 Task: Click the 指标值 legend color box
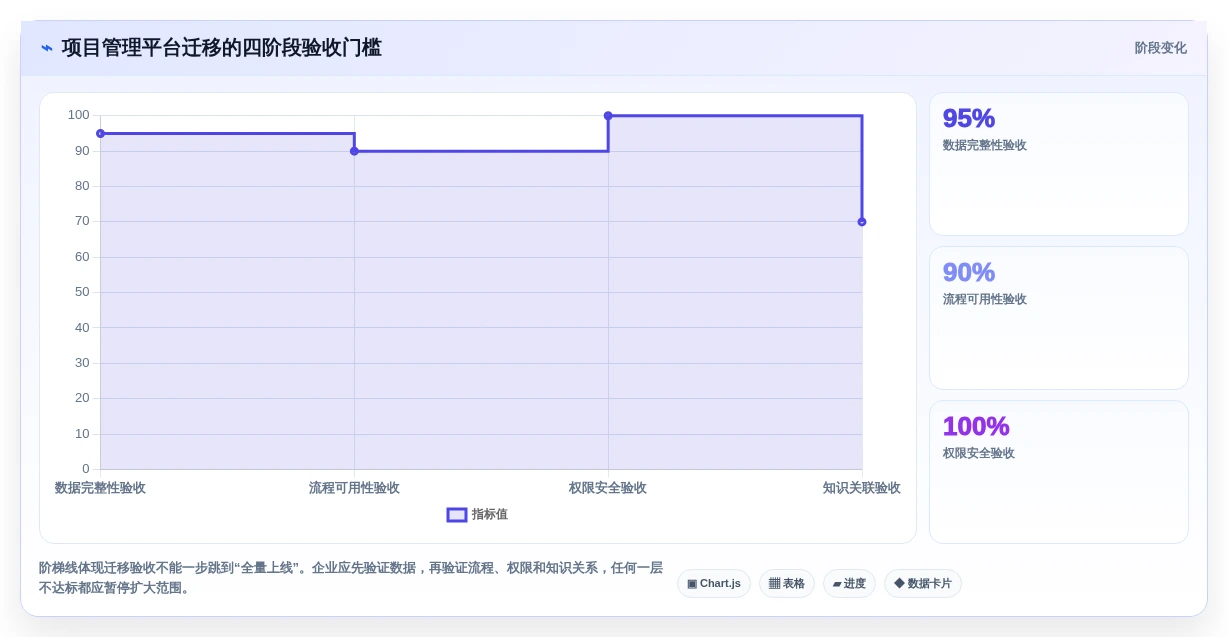tap(457, 515)
